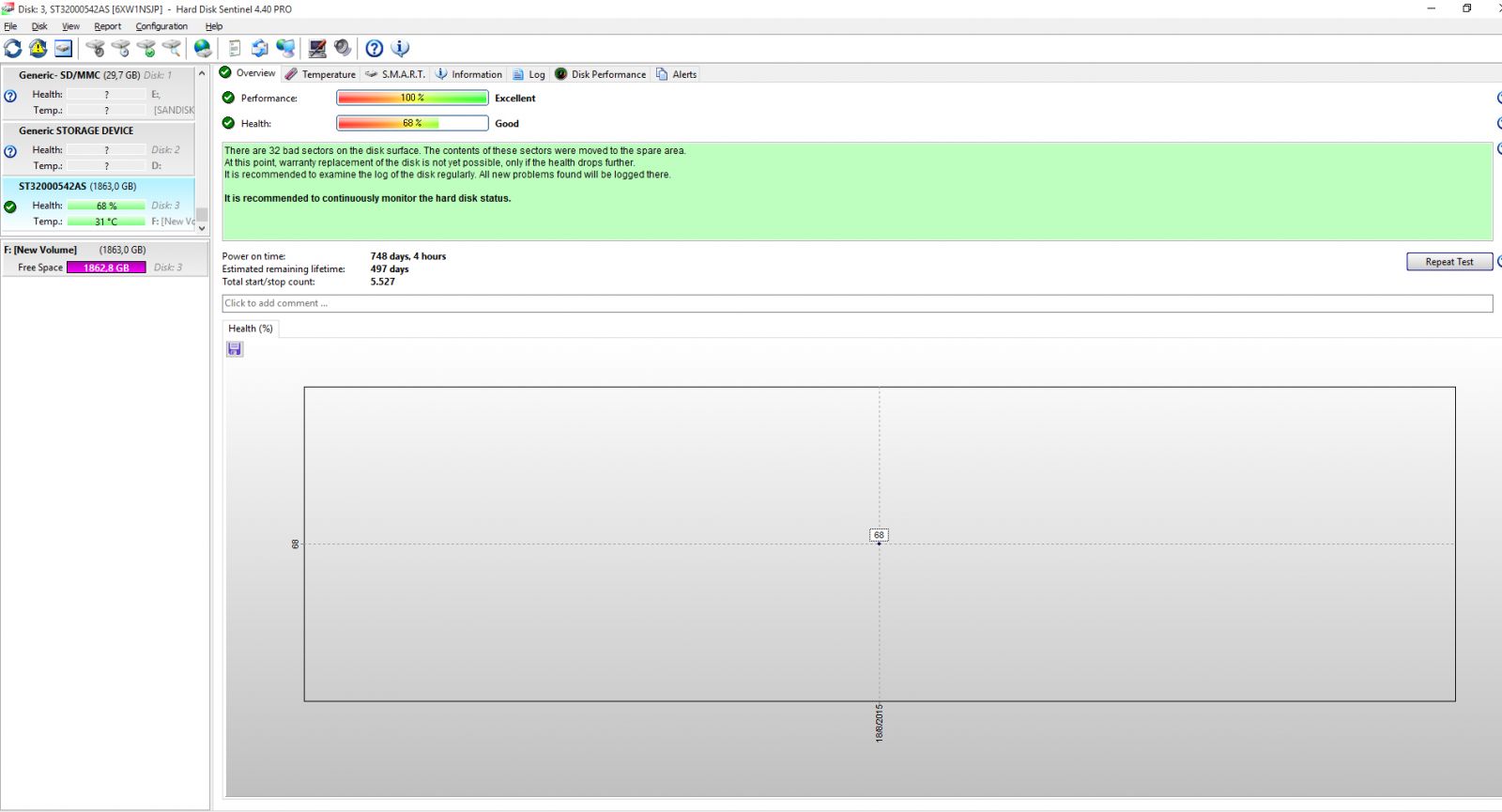Click the globe and monitor network icon
Viewport: 1502px width, 812px height.
[285, 48]
